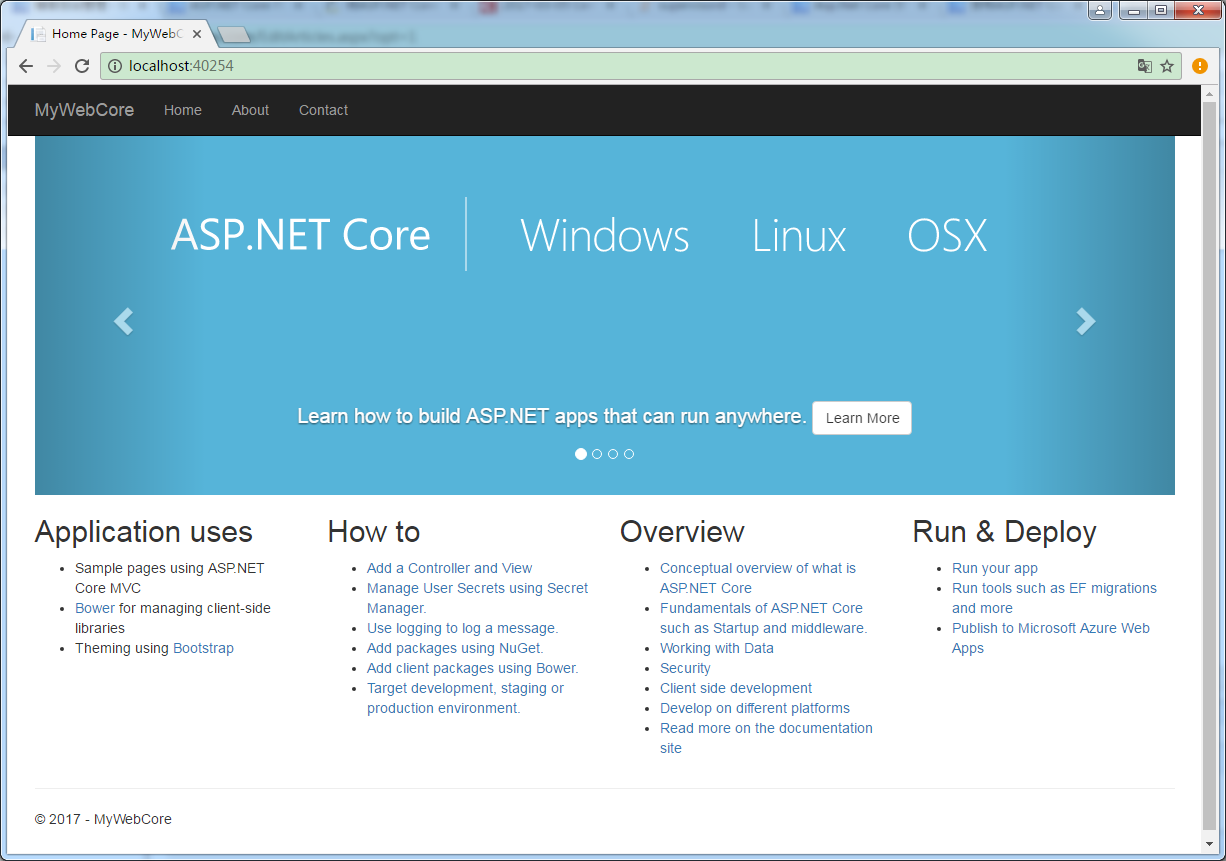
Task: Open the Home nav item
Action: click(183, 110)
